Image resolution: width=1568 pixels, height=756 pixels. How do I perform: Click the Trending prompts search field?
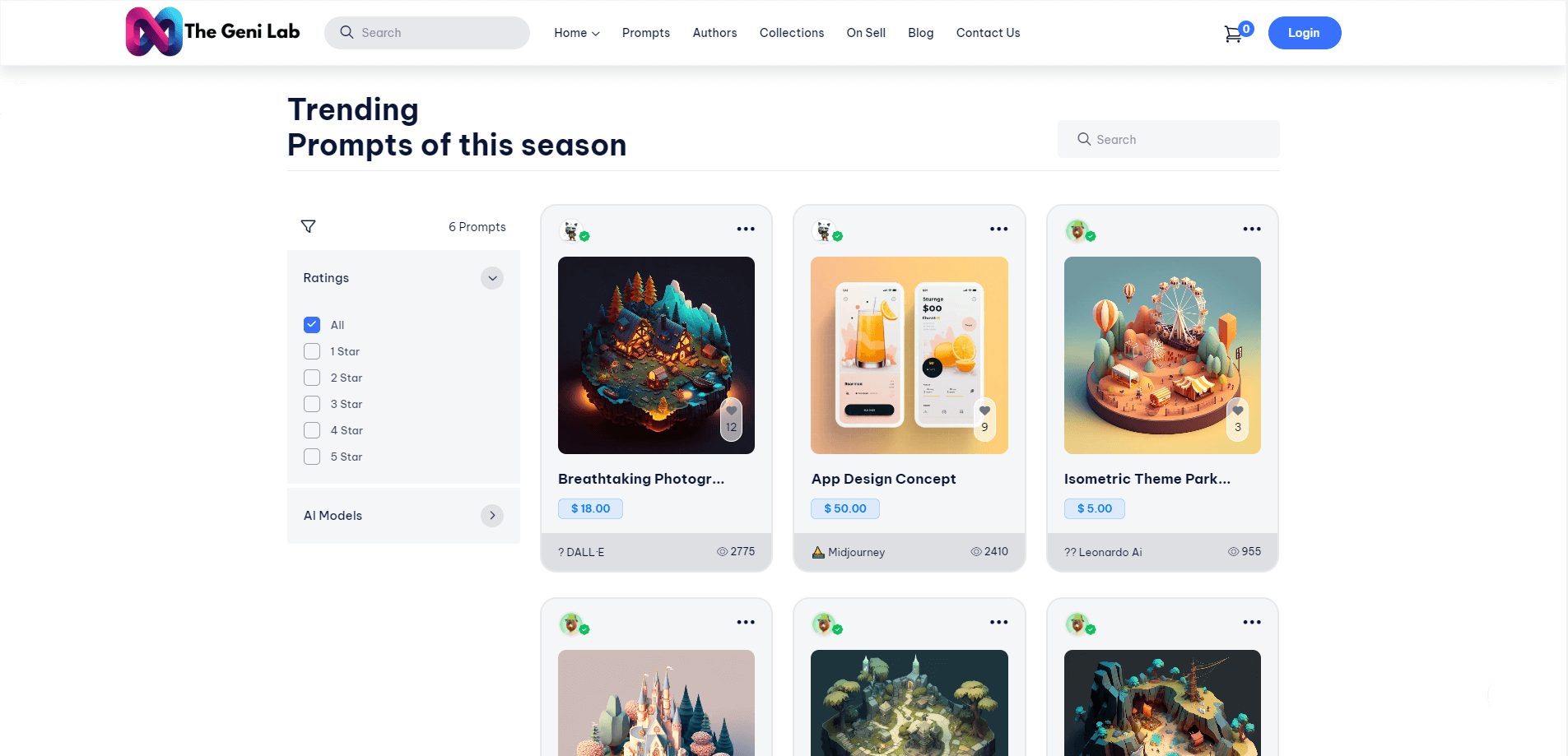point(1169,139)
